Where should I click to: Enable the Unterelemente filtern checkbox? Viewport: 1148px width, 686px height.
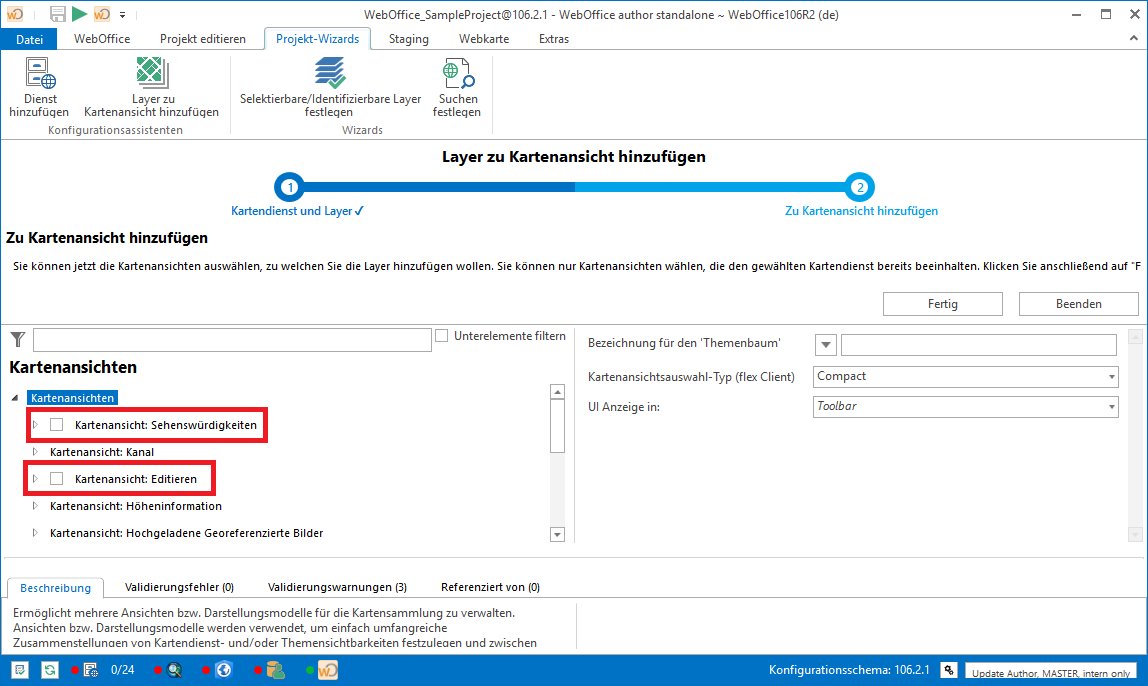point(442,336)
